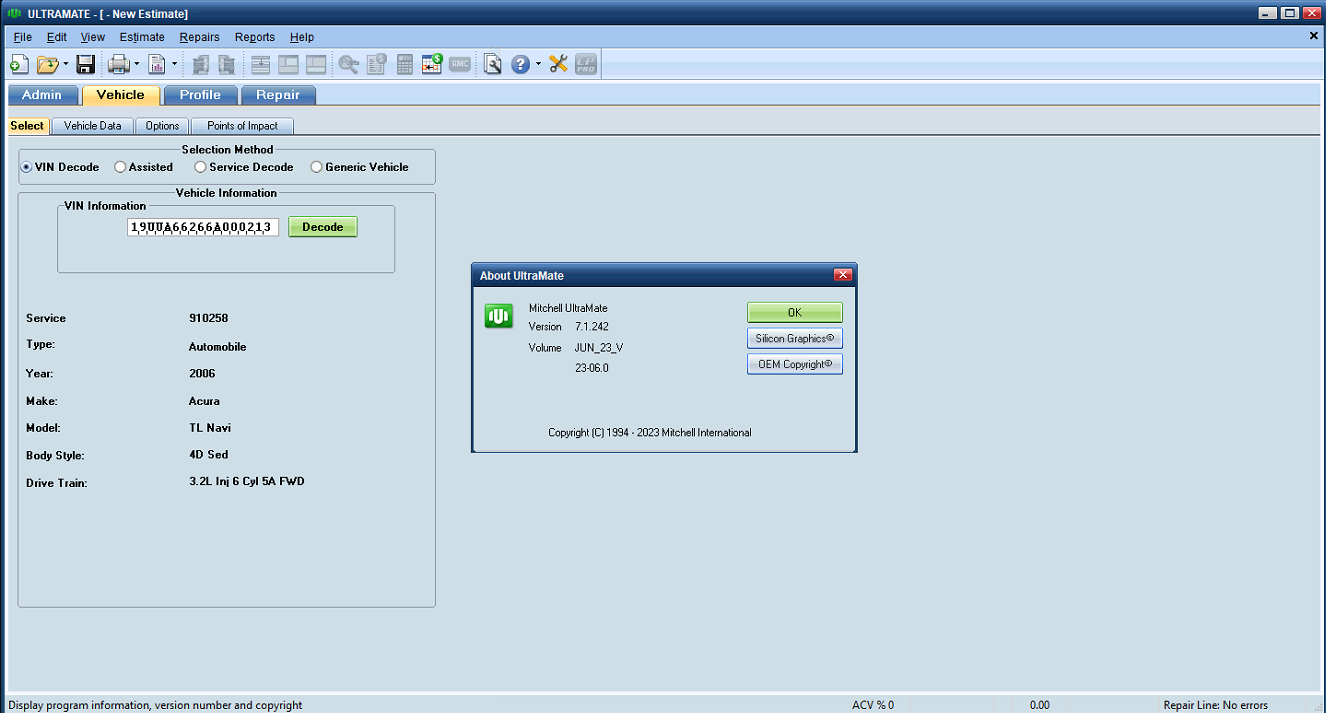Open Help from the toolbar
Screen dimensions: 1326x713
tap(520, 64)
